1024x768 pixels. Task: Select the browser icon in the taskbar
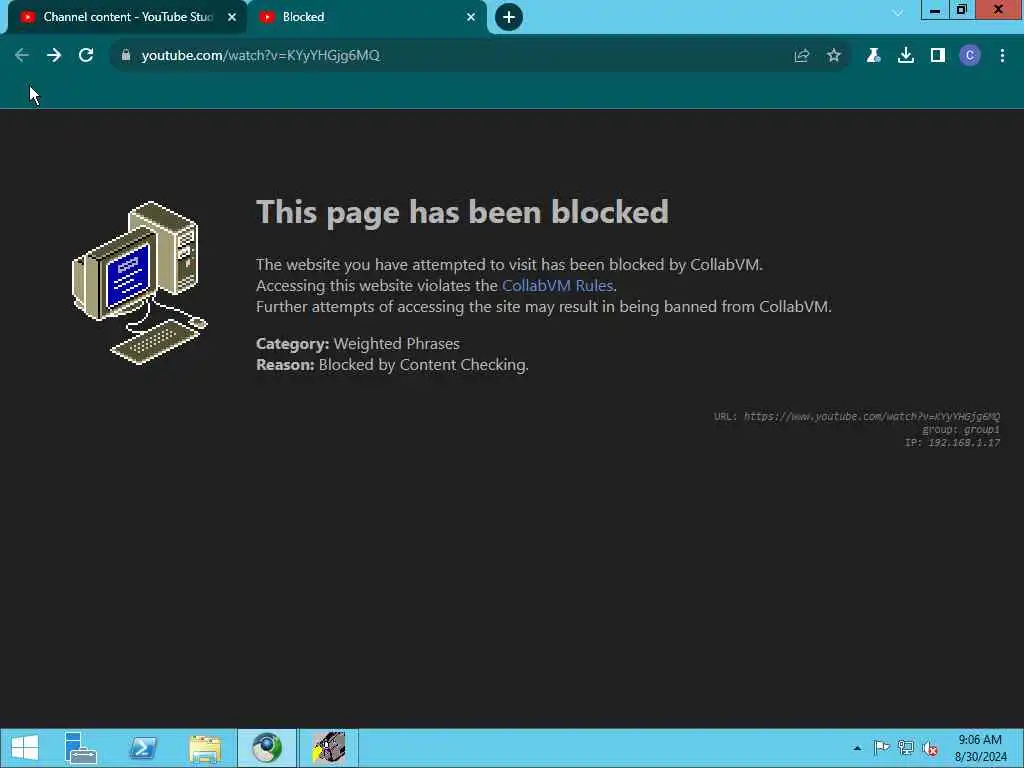tap(267, 748)
